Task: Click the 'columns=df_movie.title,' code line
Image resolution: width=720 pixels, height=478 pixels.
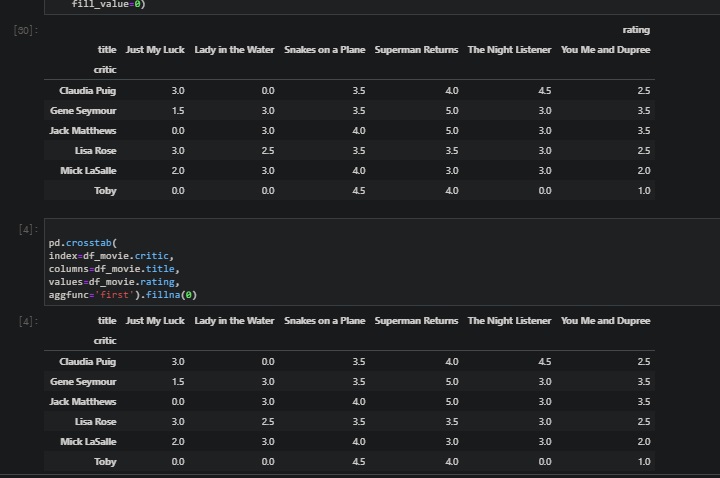Action: [114, 269]
